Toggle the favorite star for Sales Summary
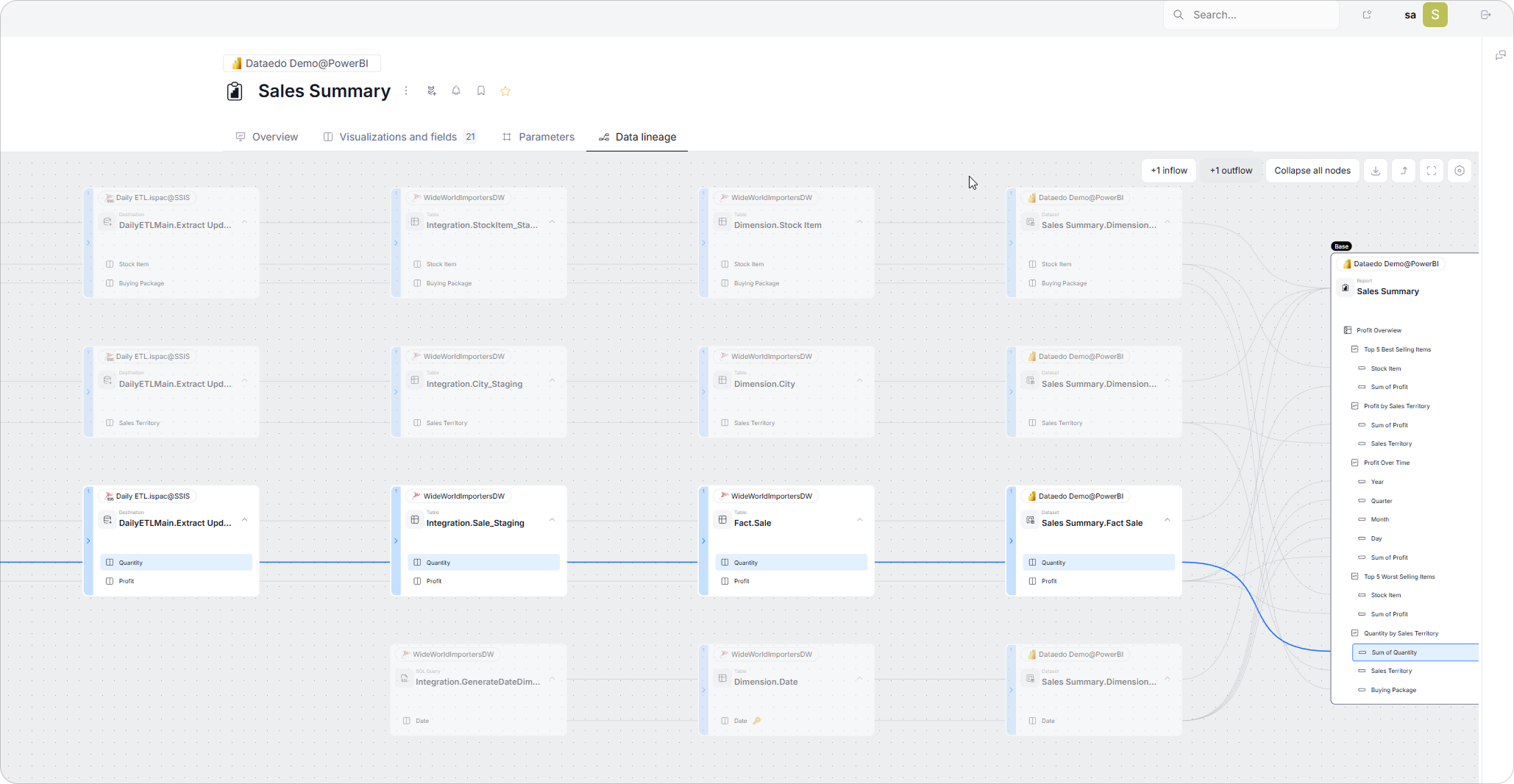The height and width of the screenshot is (784, 1514). 505,91
